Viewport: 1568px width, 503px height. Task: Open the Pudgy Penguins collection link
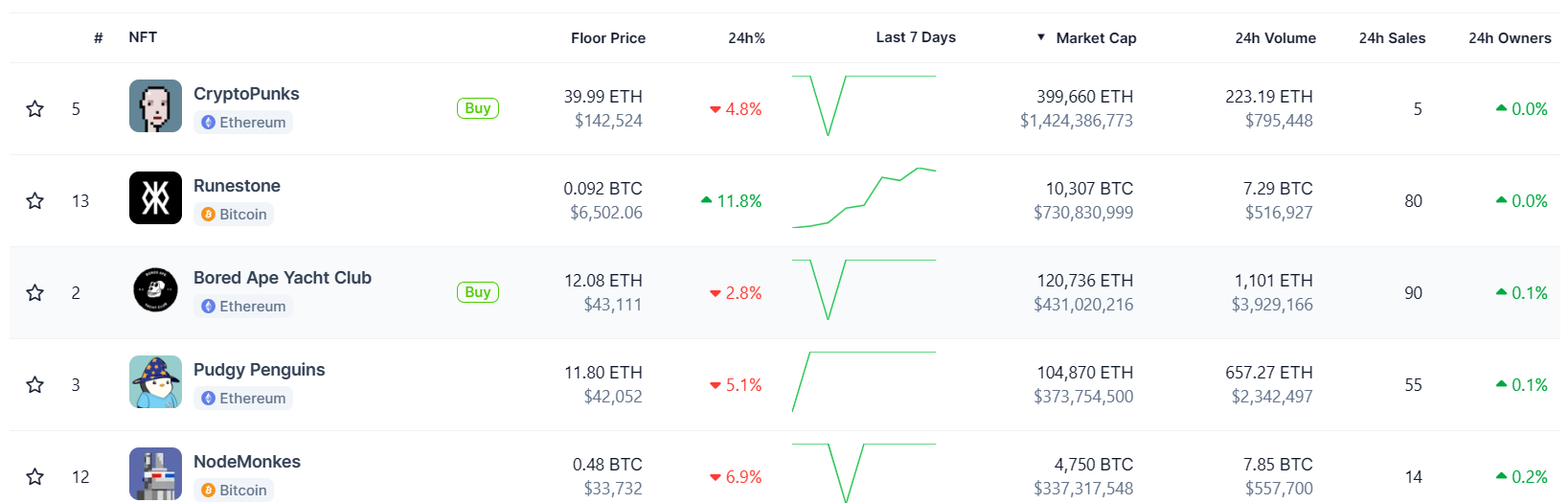pyautogui.click(x=259, y=370)
